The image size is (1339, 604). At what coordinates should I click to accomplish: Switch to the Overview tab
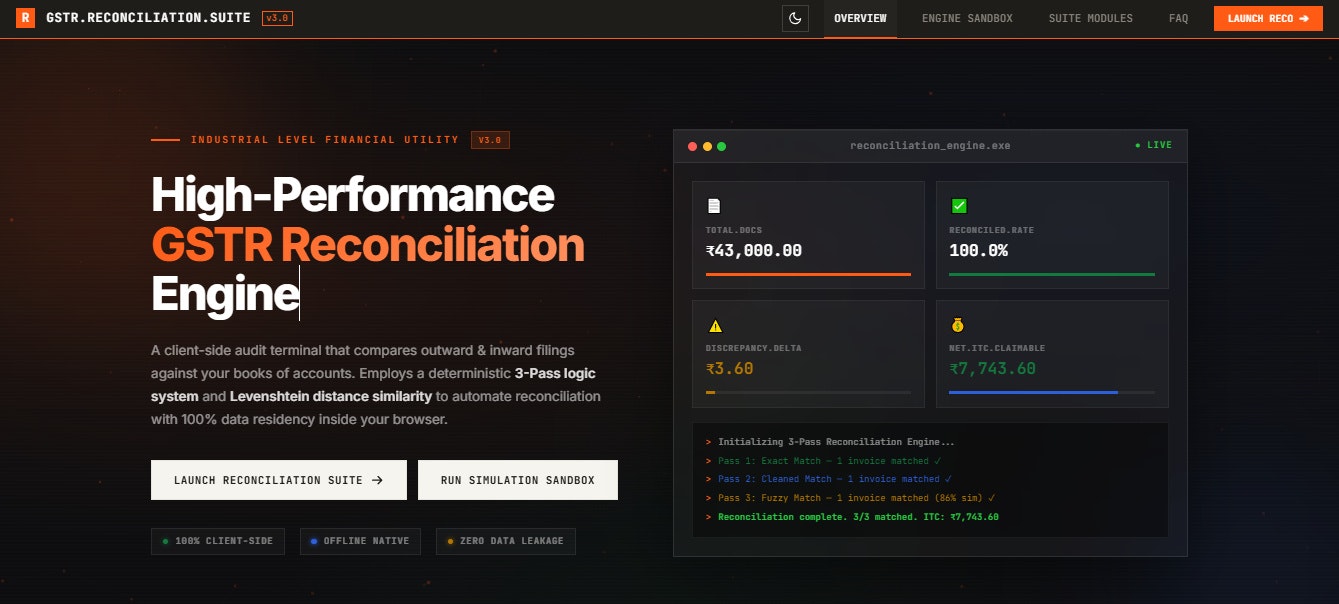coord(860,18)
